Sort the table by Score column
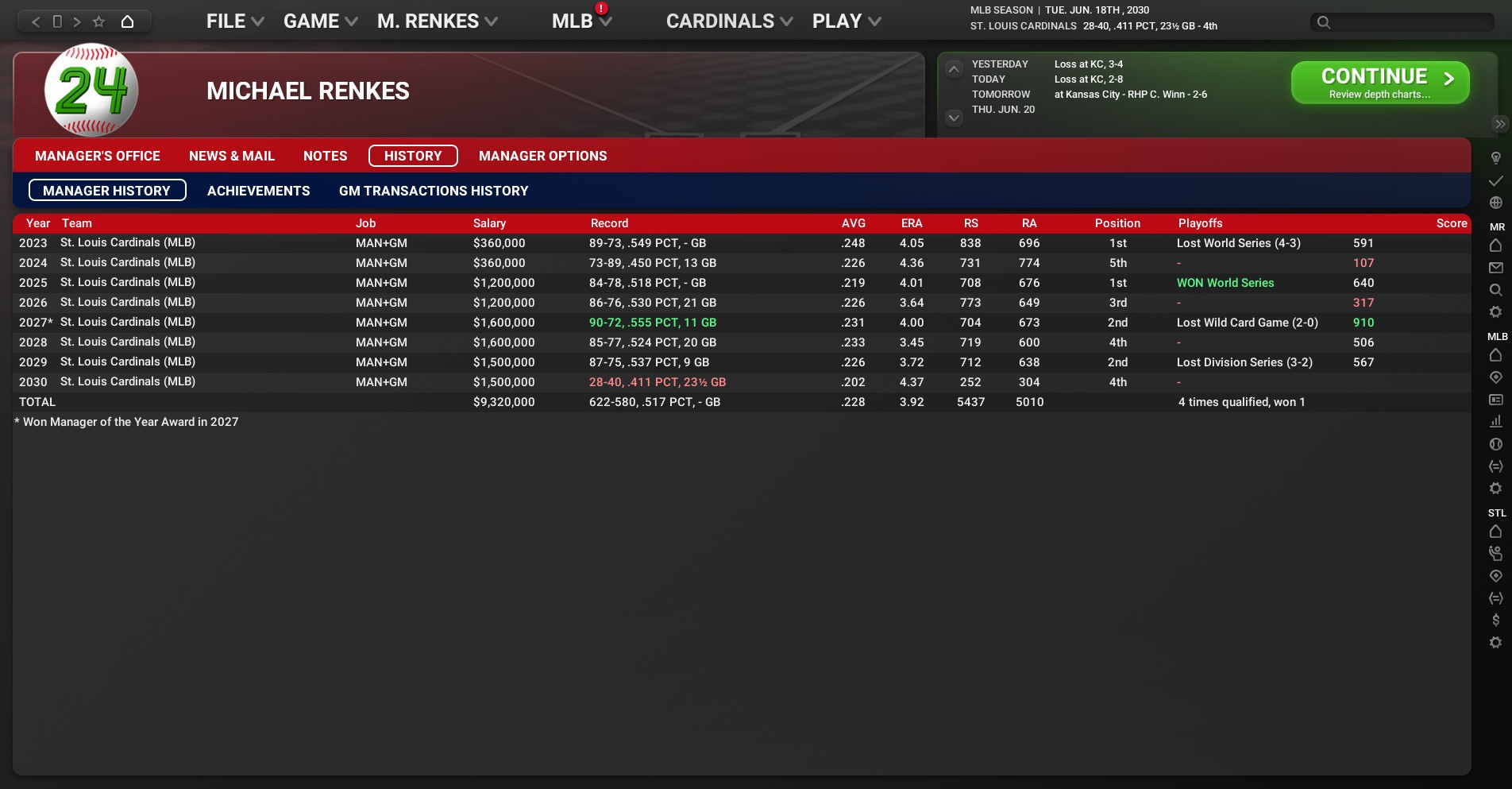The width and height of the screenshot is (1512, 789). 1452,223
